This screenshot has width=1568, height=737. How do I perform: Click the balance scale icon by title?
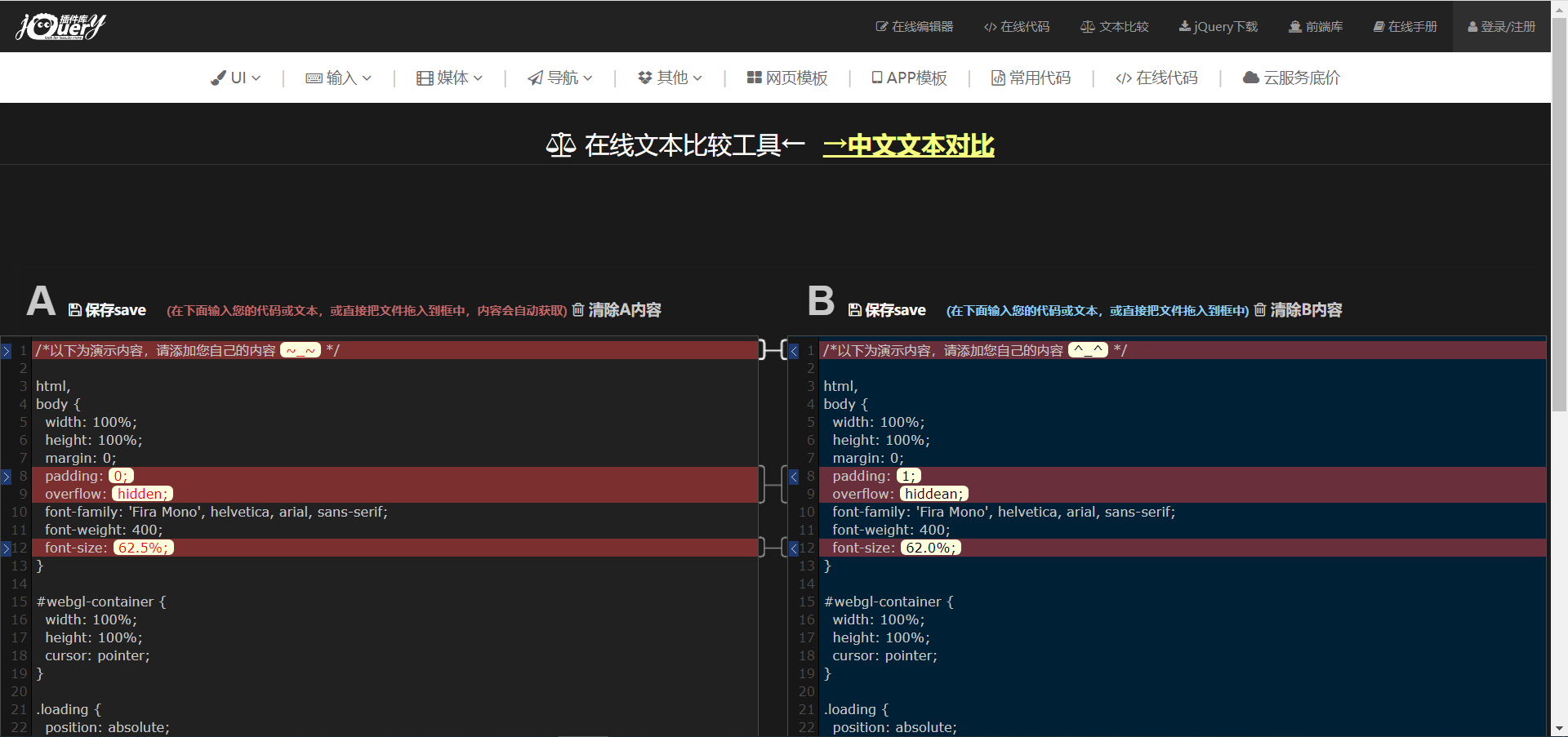(561, 145)
